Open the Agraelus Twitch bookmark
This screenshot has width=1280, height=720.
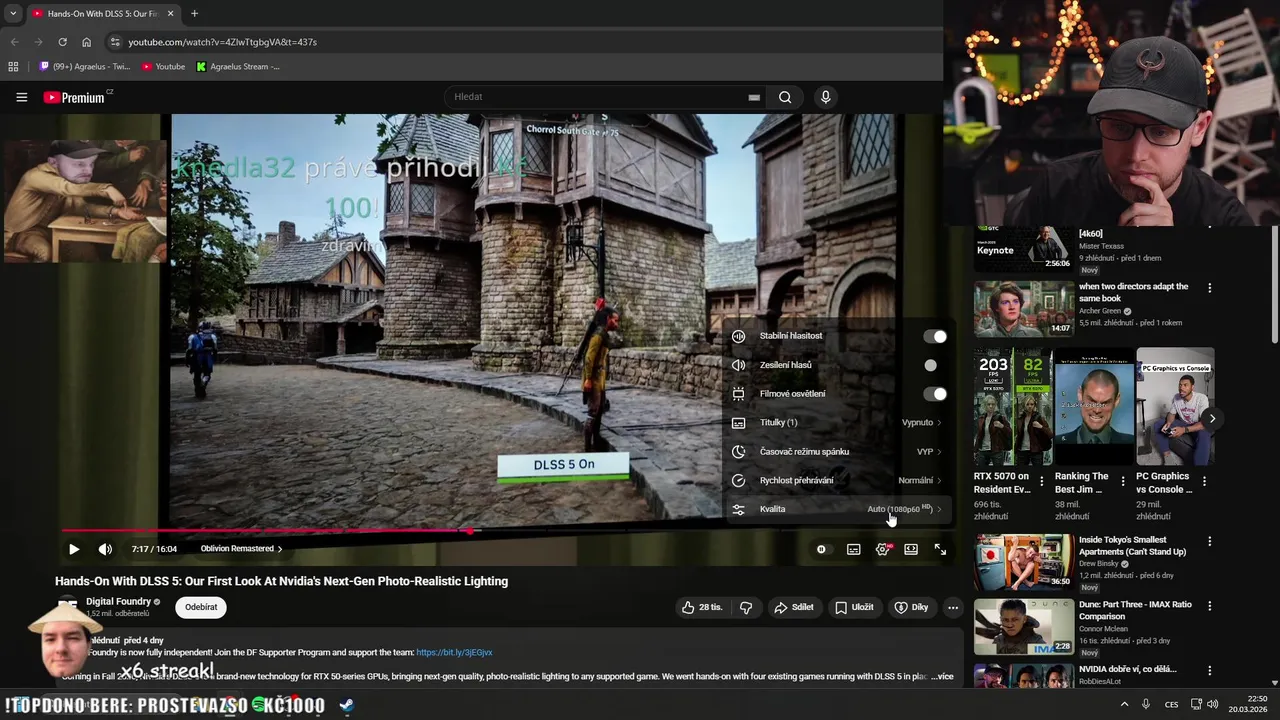(85, 67)
